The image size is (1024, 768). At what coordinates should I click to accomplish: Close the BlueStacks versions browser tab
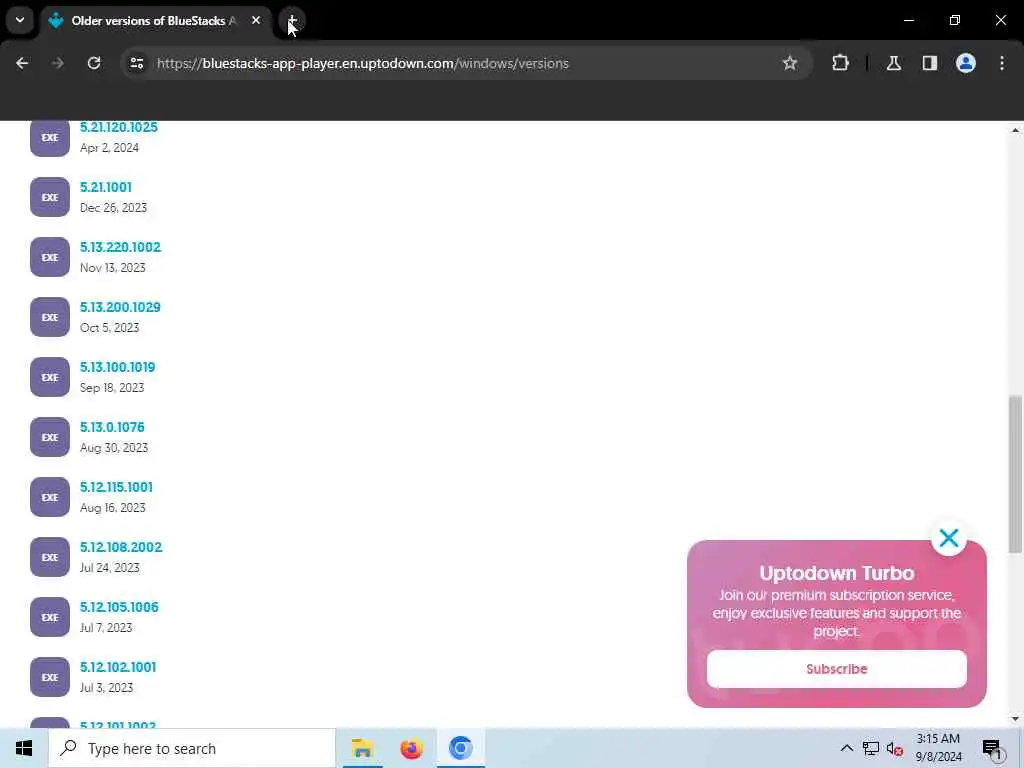coord(256,21)
